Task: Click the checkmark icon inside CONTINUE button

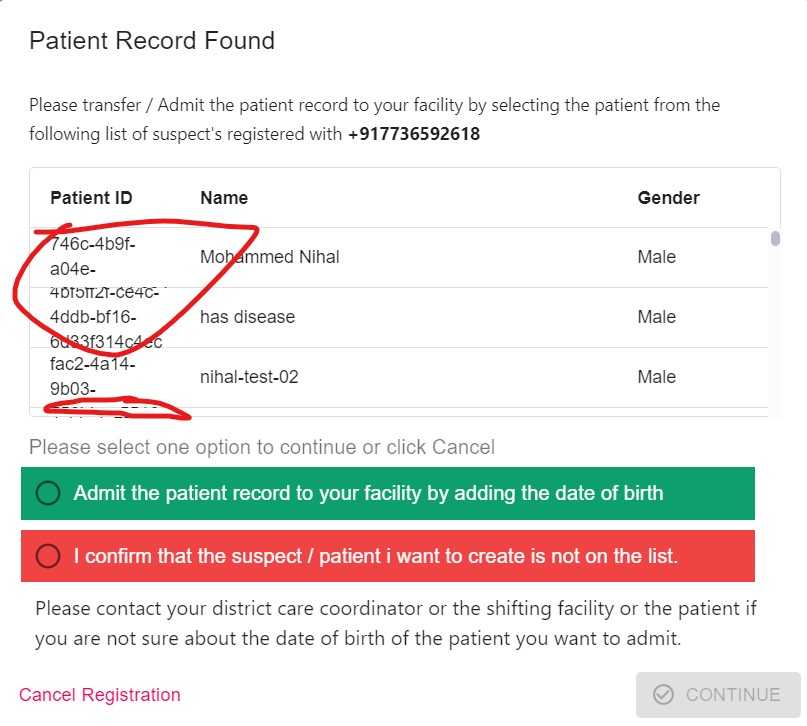Action: coord(665,694)
